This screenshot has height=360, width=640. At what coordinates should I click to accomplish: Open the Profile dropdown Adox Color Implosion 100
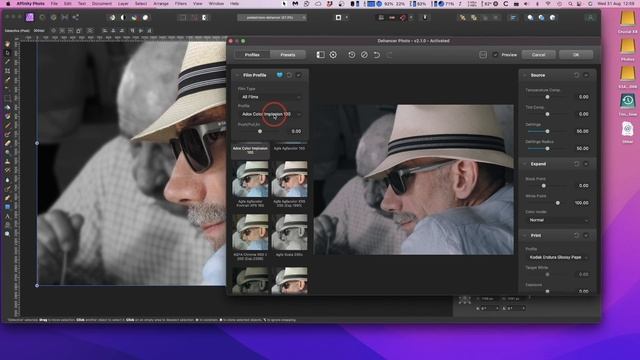(271, 114)
